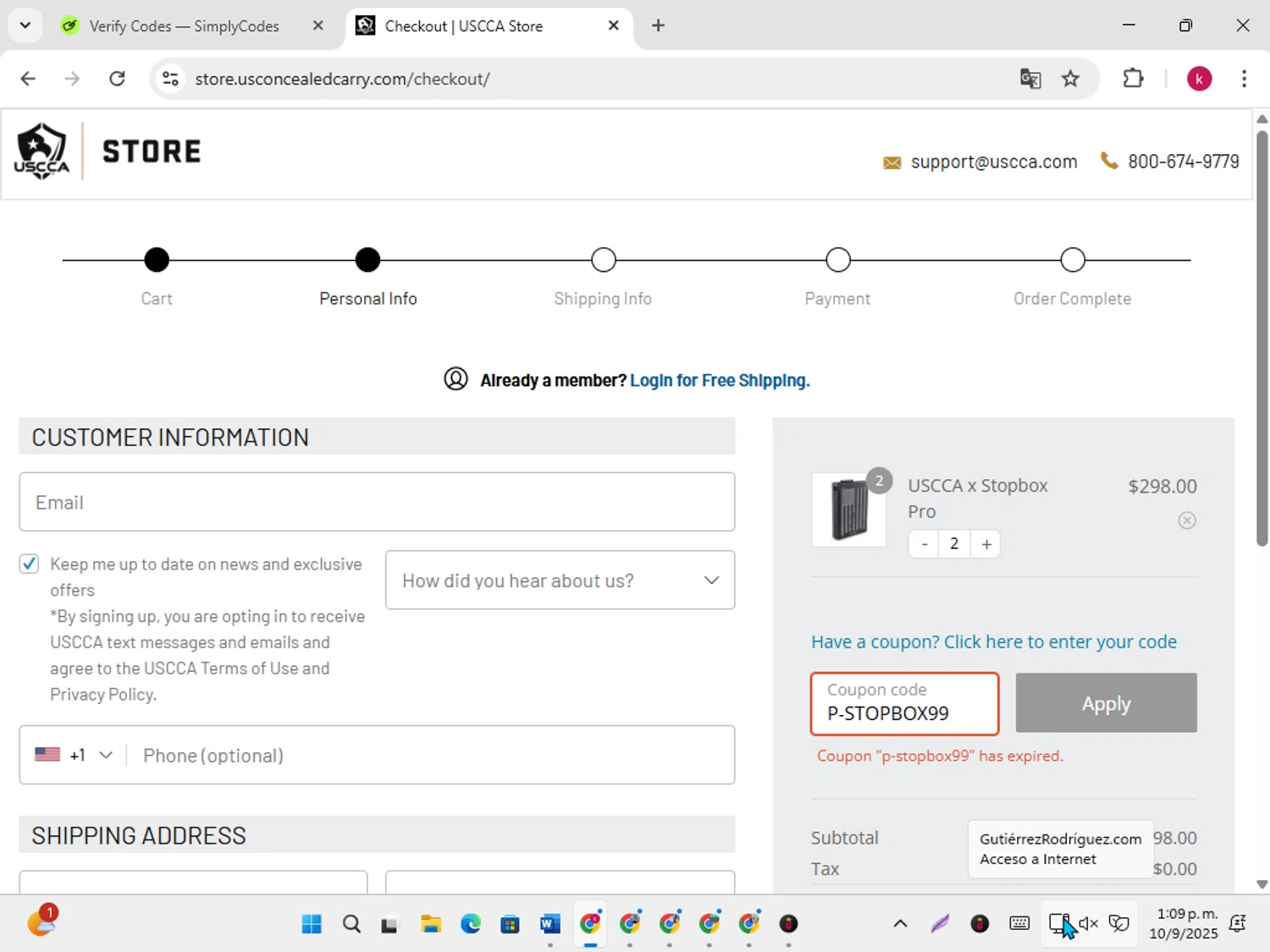Click 'USCCA x Stopbox Pro' product name
1270x952 pixels.
[978, 498]
